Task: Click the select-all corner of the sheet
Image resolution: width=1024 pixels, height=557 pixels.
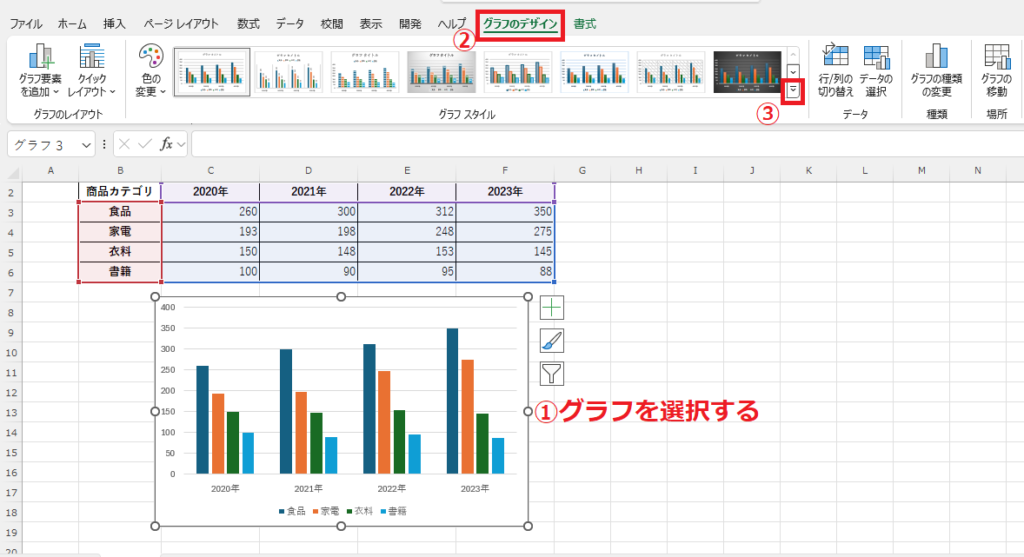Action: pyautogui.click(x=12, y=171)
